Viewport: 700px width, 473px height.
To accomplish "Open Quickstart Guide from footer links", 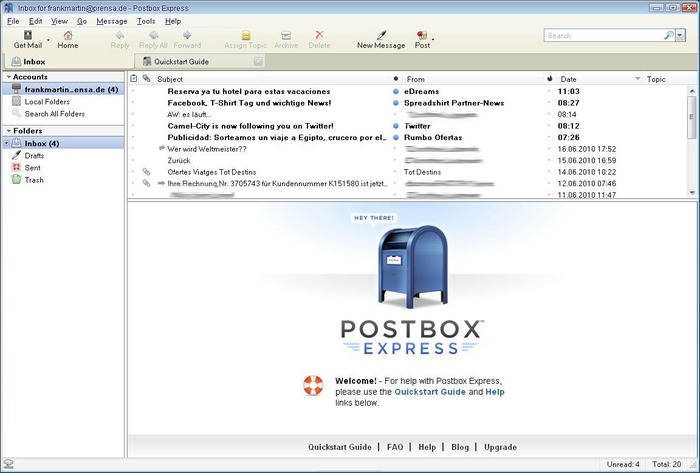I will (x=340, y=447).
